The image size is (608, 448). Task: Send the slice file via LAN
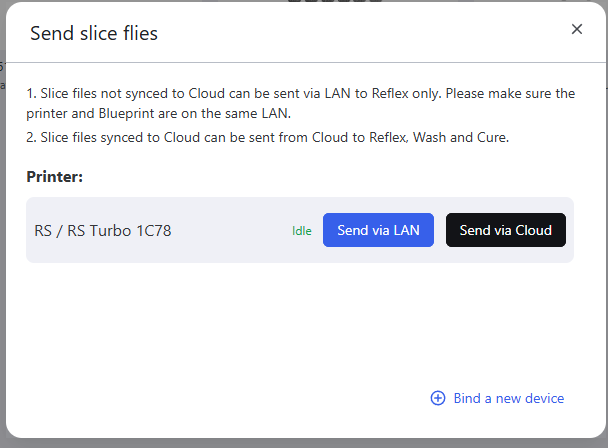[x=378, y=230]
